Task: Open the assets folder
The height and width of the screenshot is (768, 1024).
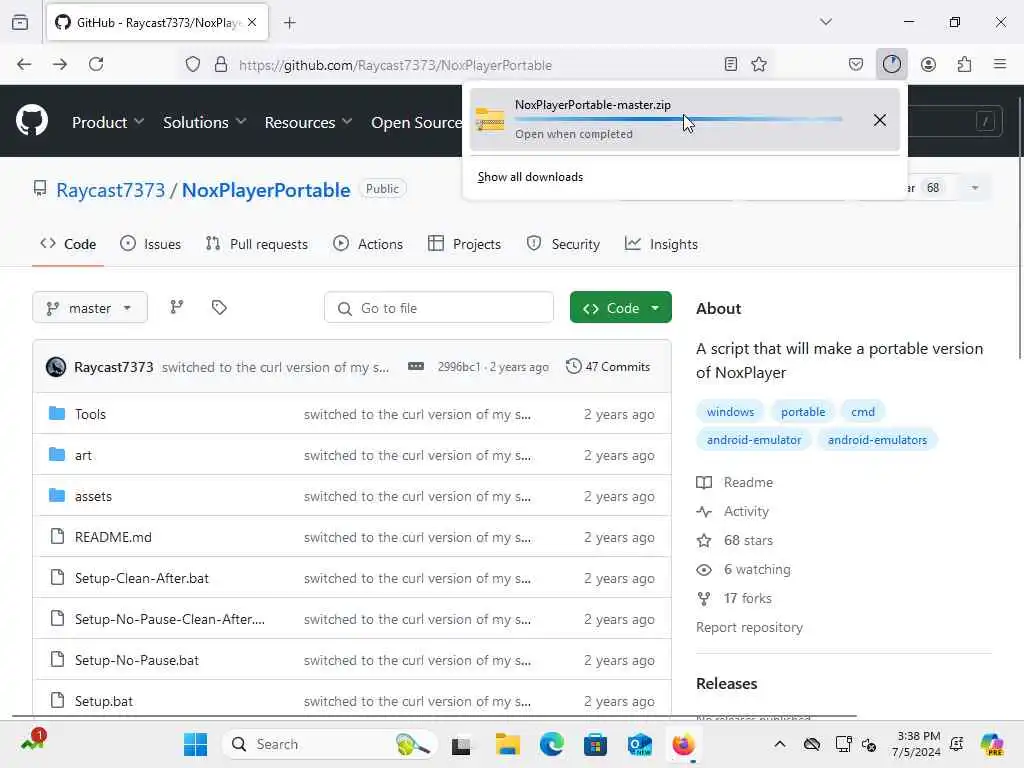Action: tap(93, 496)
